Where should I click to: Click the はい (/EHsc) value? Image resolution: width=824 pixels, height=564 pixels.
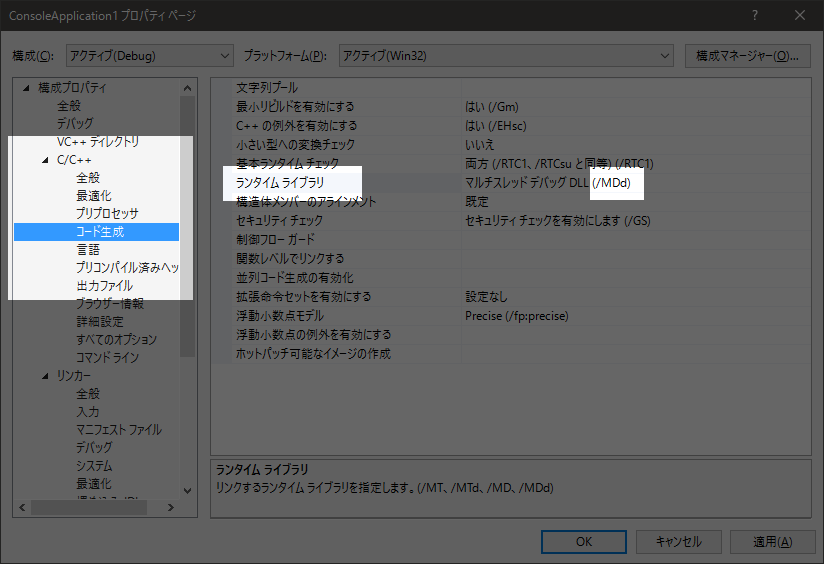click(496, 126)
